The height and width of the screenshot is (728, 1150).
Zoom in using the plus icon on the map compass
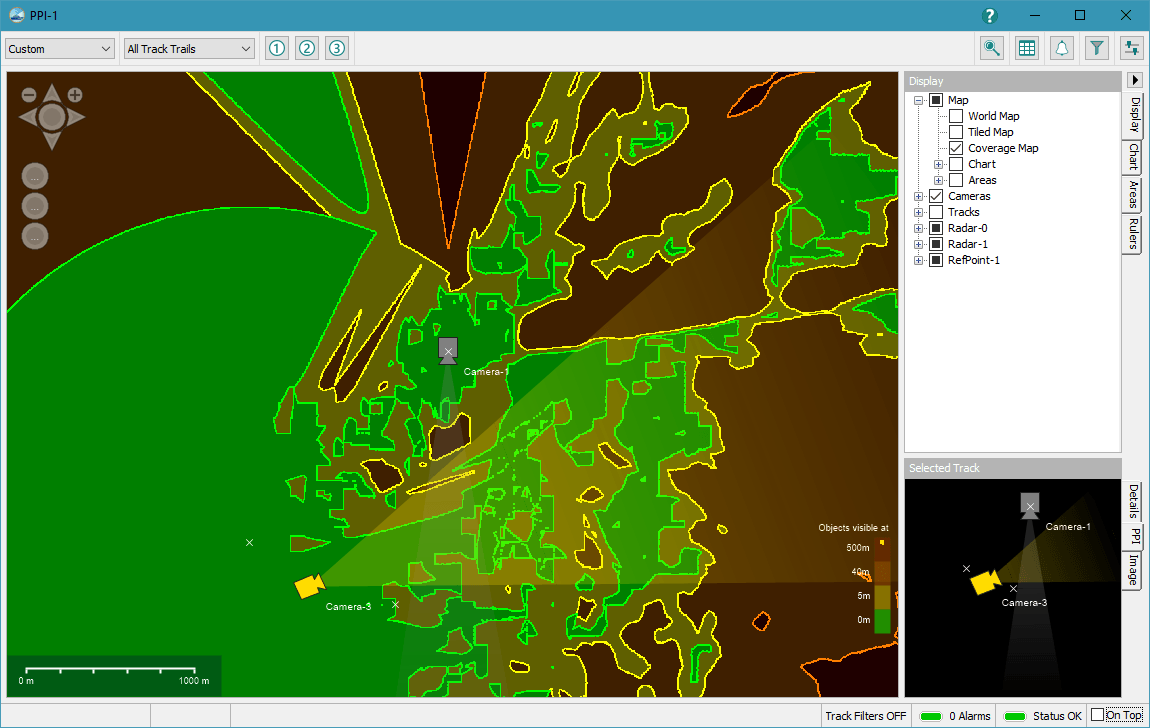click(x=76, y=94)
